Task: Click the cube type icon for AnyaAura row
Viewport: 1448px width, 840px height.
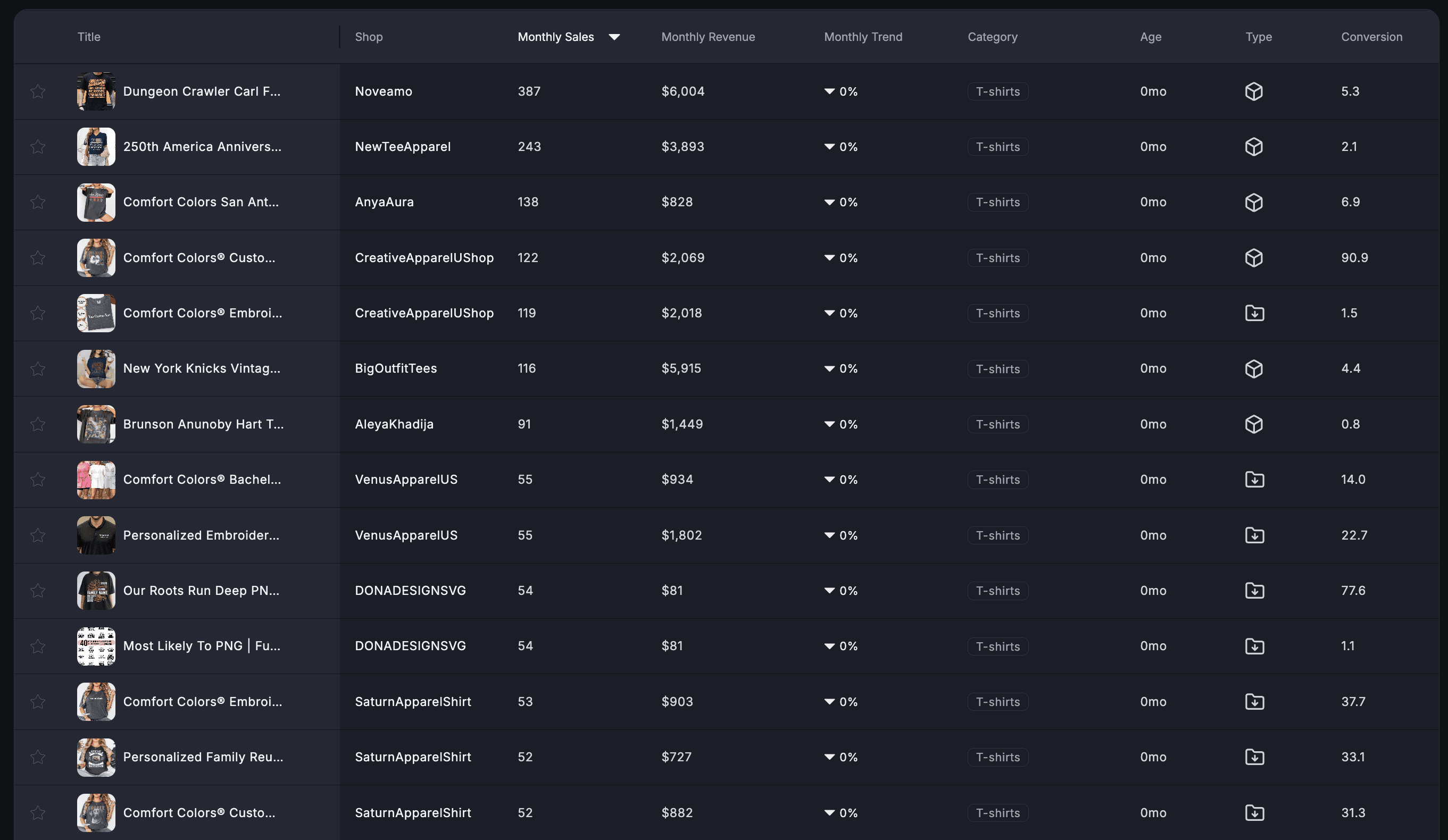Action: (x=1254, y=202)
